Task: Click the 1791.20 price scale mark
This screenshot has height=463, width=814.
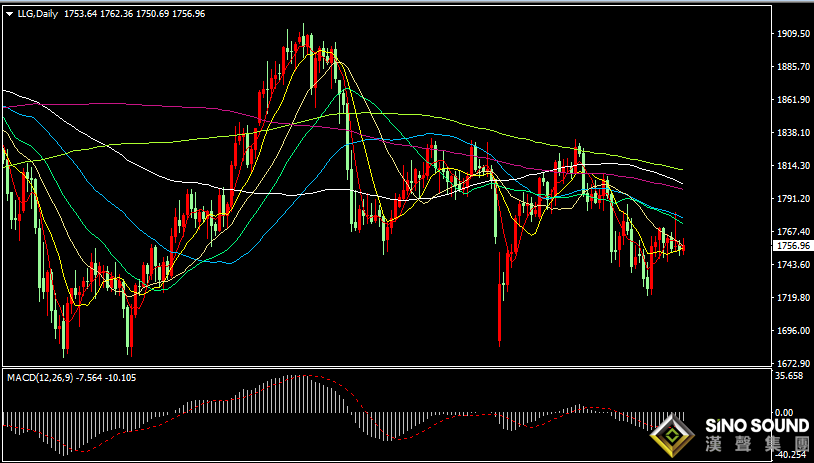Action: pos(792,199)
